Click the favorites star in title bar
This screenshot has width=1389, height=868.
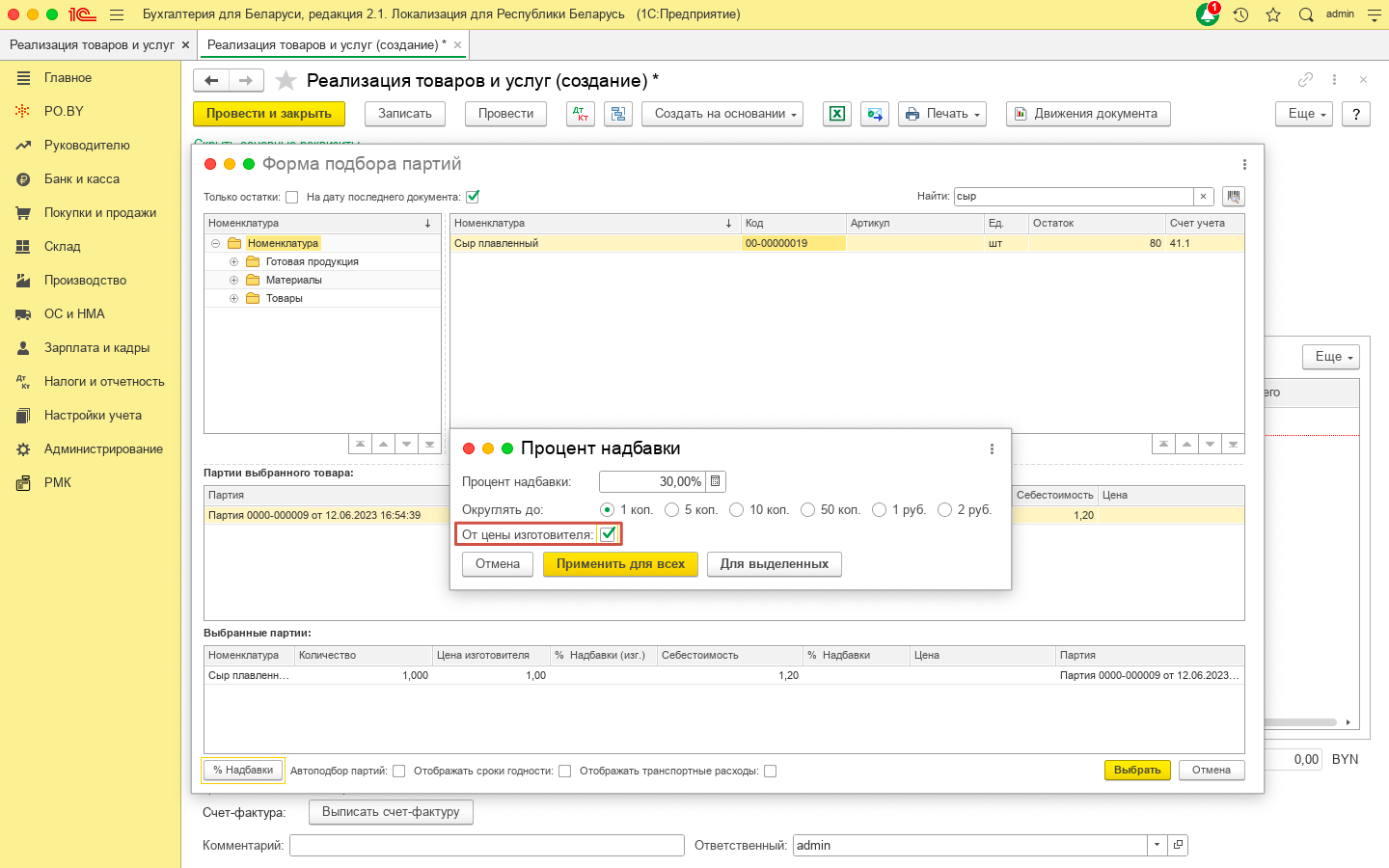point(1273,14)
